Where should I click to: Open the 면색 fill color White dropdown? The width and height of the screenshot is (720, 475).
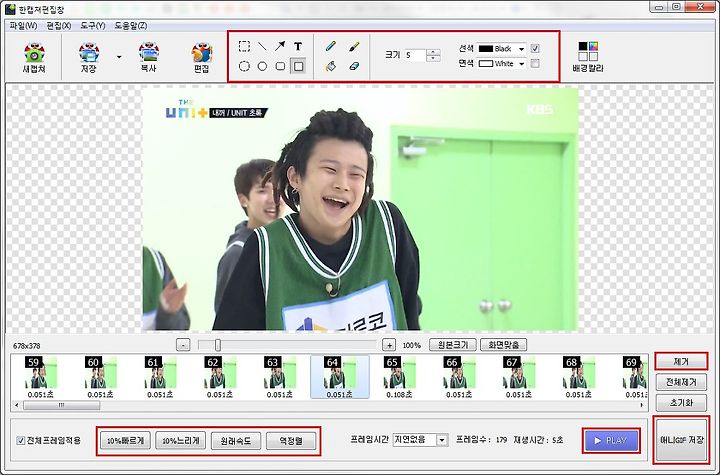pyautogui.click(x=501, y=63)
